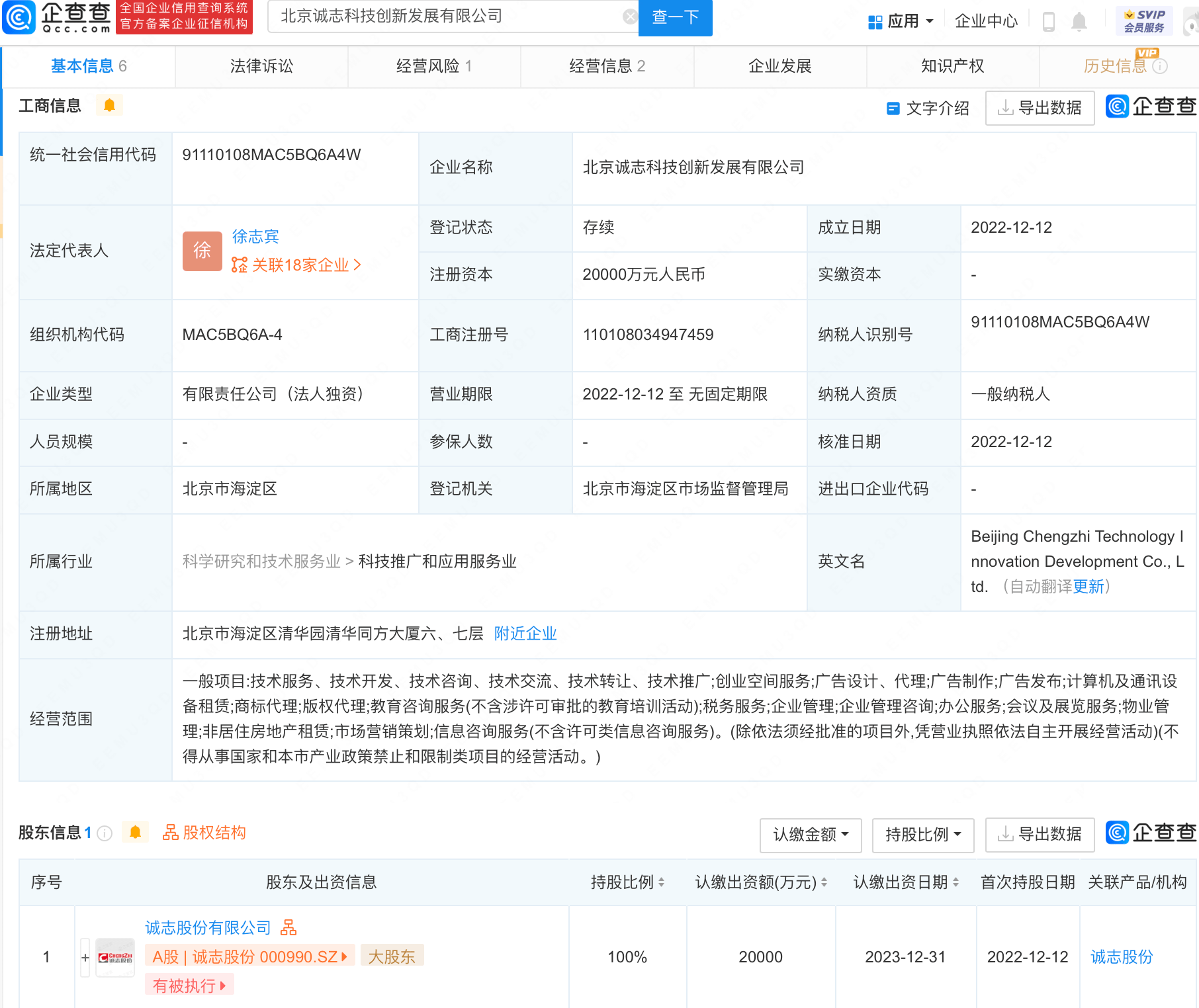Export shareholder data via 导出数据 button
The width and height of the screenshot is (1199, 1008).
pyautogui.click(x=1040, y=835)
